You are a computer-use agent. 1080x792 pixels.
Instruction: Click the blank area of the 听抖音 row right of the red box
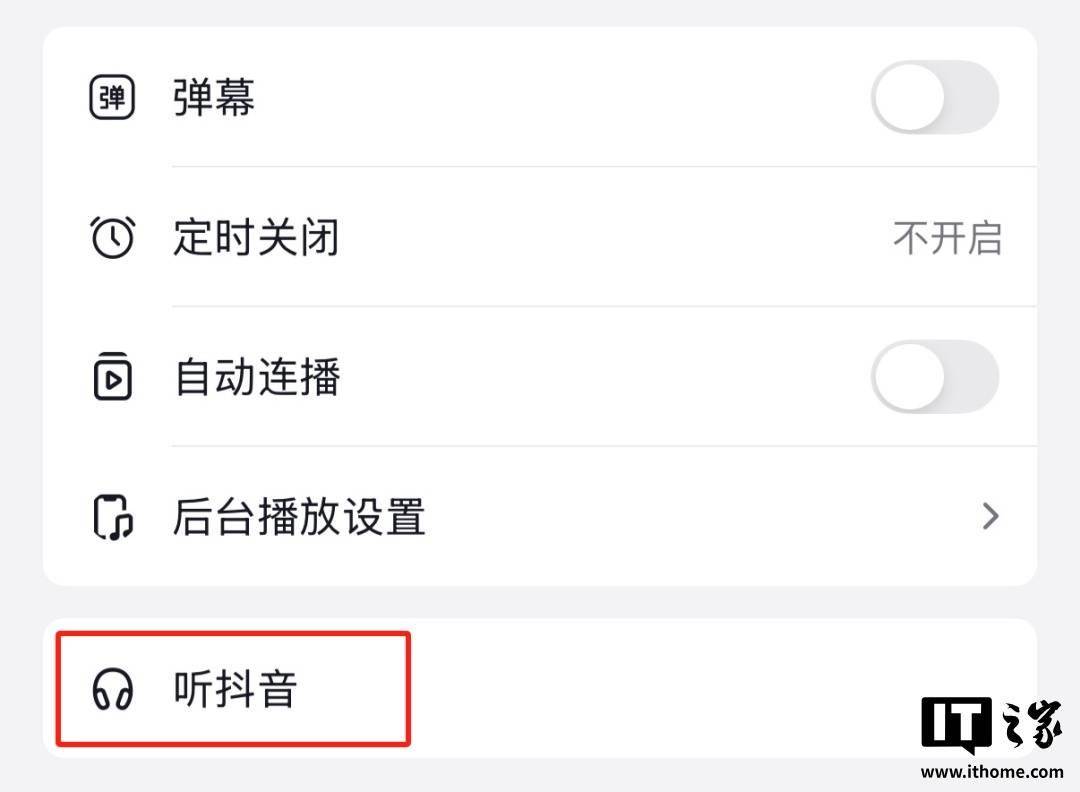click(650, 688)
